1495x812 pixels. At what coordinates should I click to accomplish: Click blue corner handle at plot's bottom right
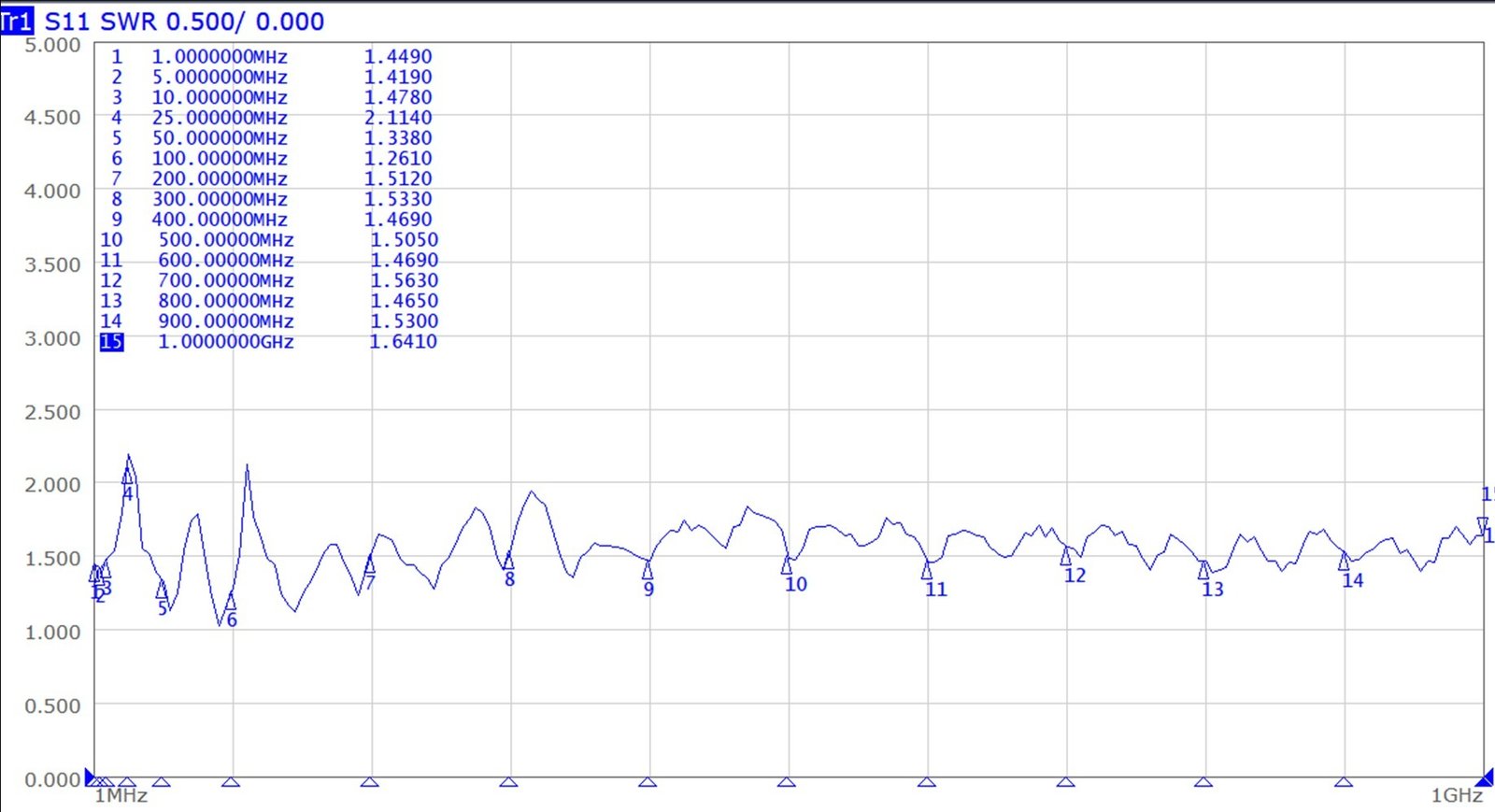point(1484,776)
